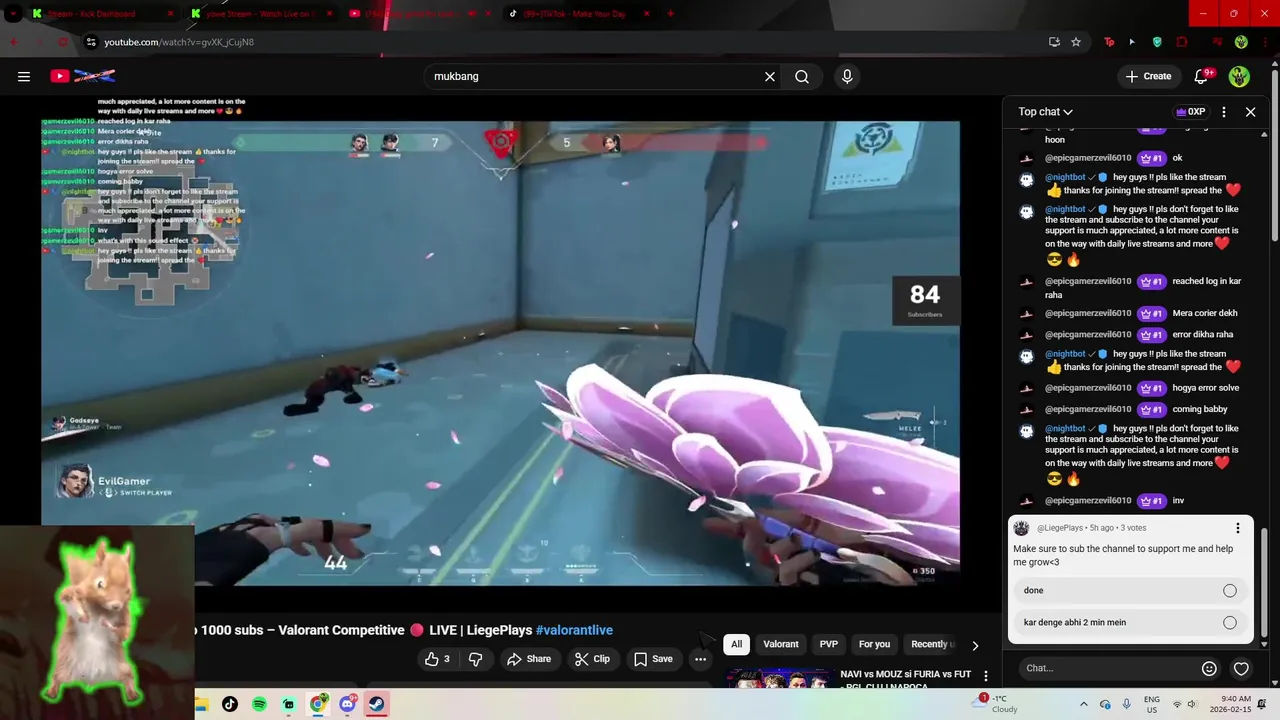Expand the Top chat dropdown
This screenshot has height=720, width=1280.
click(x=1046, y=112)
